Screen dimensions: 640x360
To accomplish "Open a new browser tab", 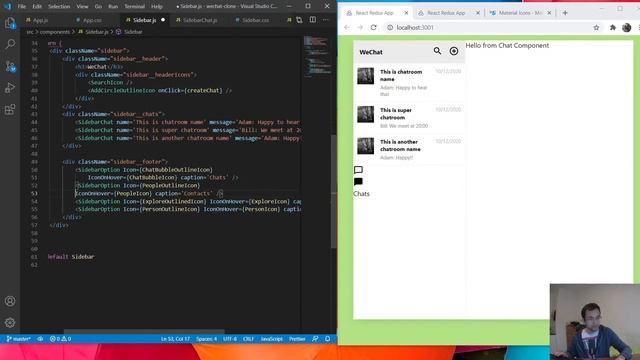I will tap(565, 13).
